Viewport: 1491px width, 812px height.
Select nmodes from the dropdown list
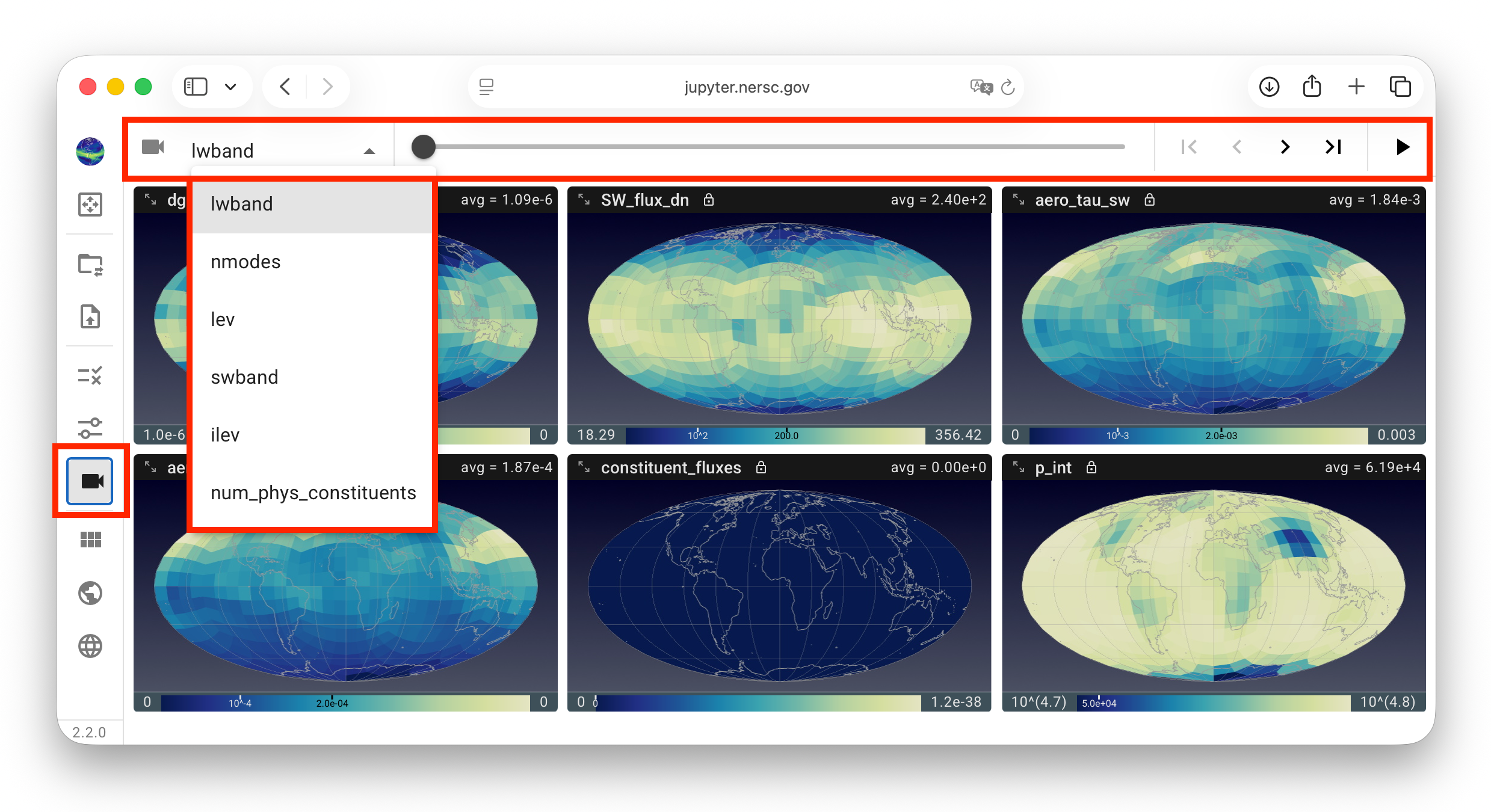tap(245, 262)
